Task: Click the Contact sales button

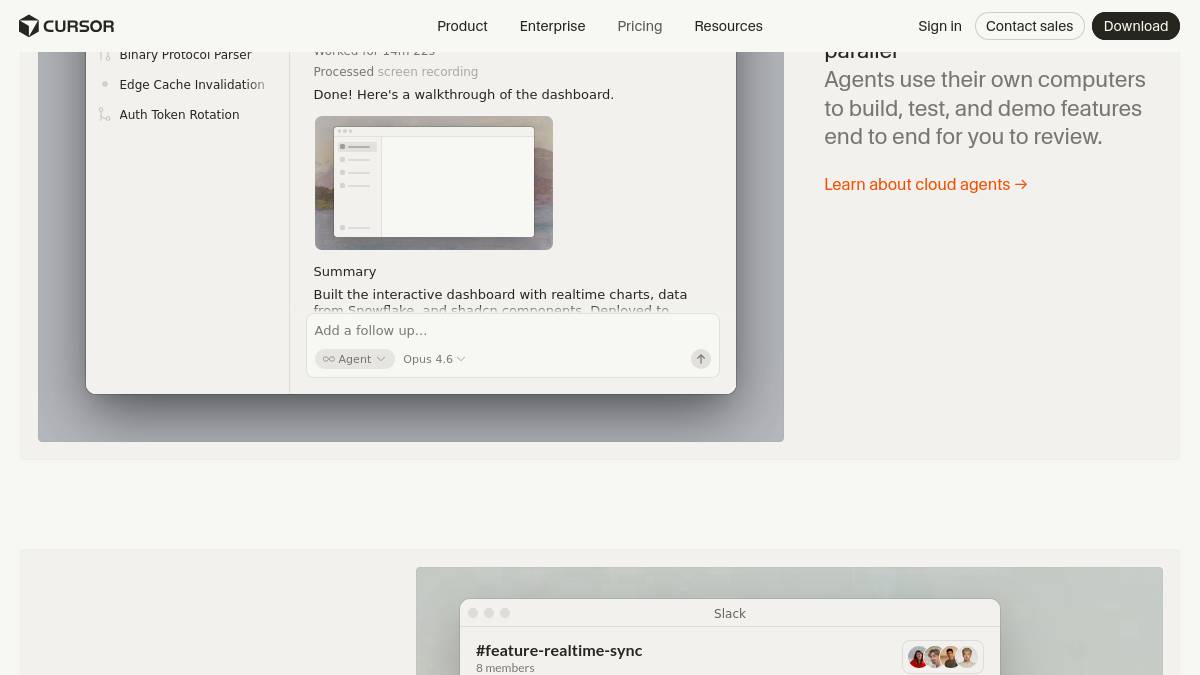Action: (x=1029, y=26)
